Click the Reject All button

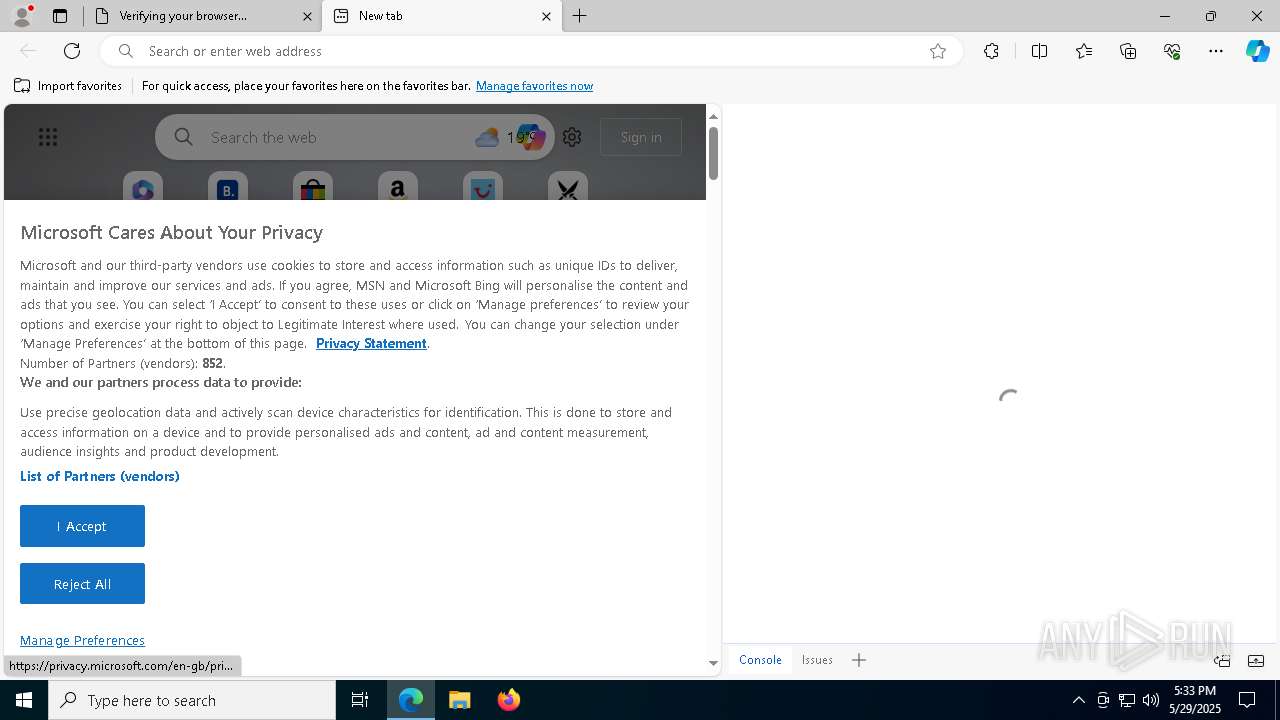(82, 584)
